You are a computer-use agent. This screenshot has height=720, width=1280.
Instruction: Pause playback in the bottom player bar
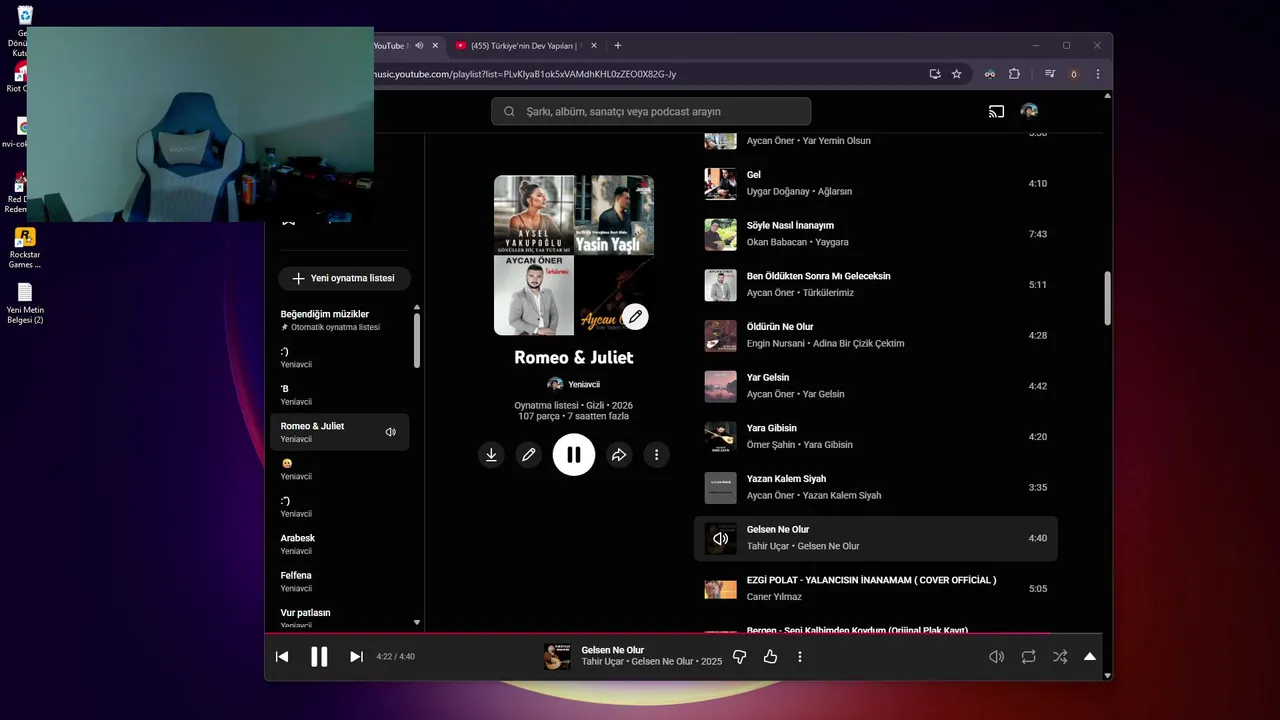point(319,657)
